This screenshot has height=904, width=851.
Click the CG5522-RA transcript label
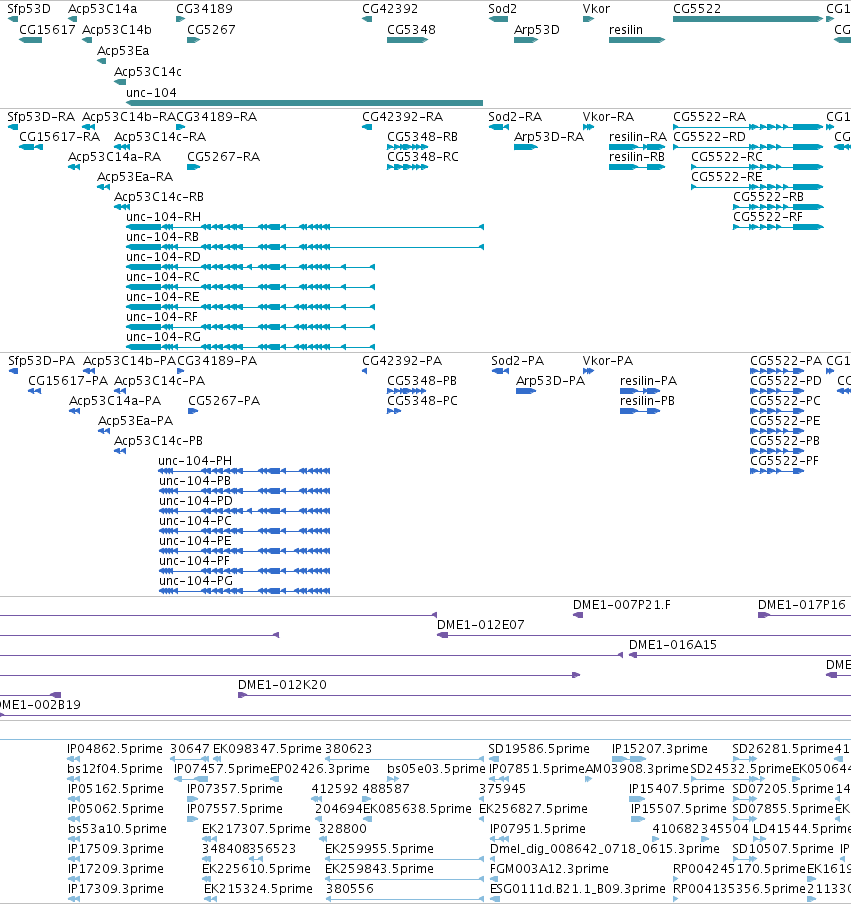[x=709, y=116]
